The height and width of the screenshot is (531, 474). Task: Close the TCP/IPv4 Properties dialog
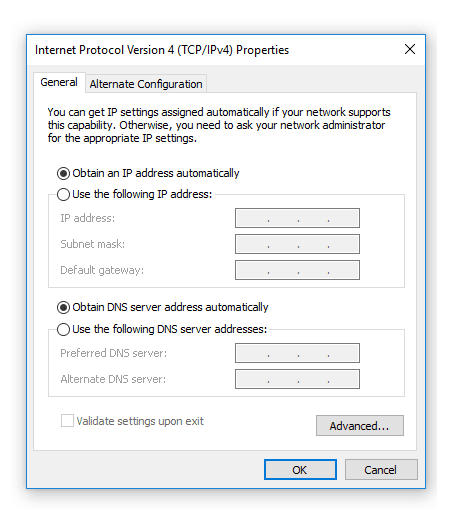[410, 49]
